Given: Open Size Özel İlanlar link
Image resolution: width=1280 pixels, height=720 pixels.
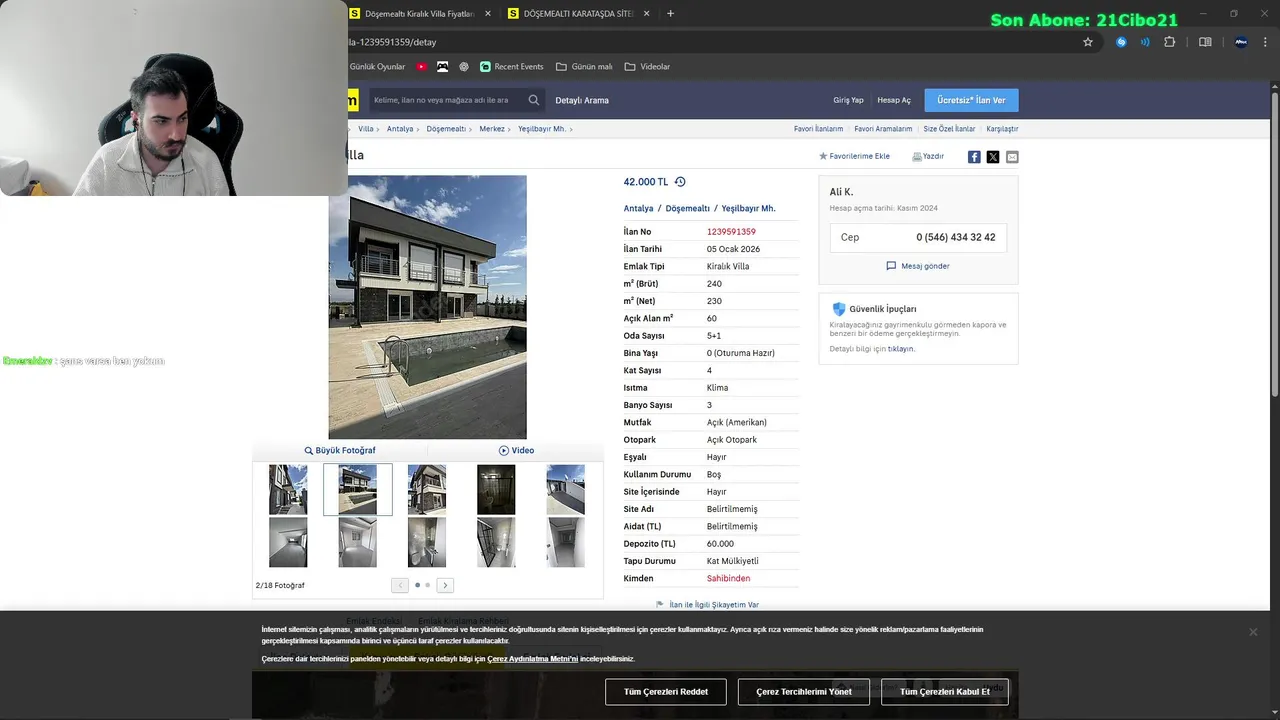Looking at the screenshot, I should click(x=949, y=129).
